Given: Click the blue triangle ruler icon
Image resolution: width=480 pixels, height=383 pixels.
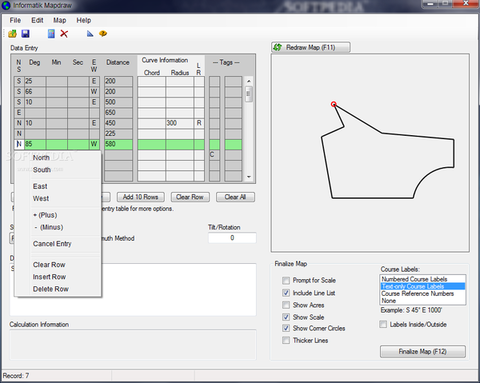Looking at the screenshot, I should (x=90, y=34).
